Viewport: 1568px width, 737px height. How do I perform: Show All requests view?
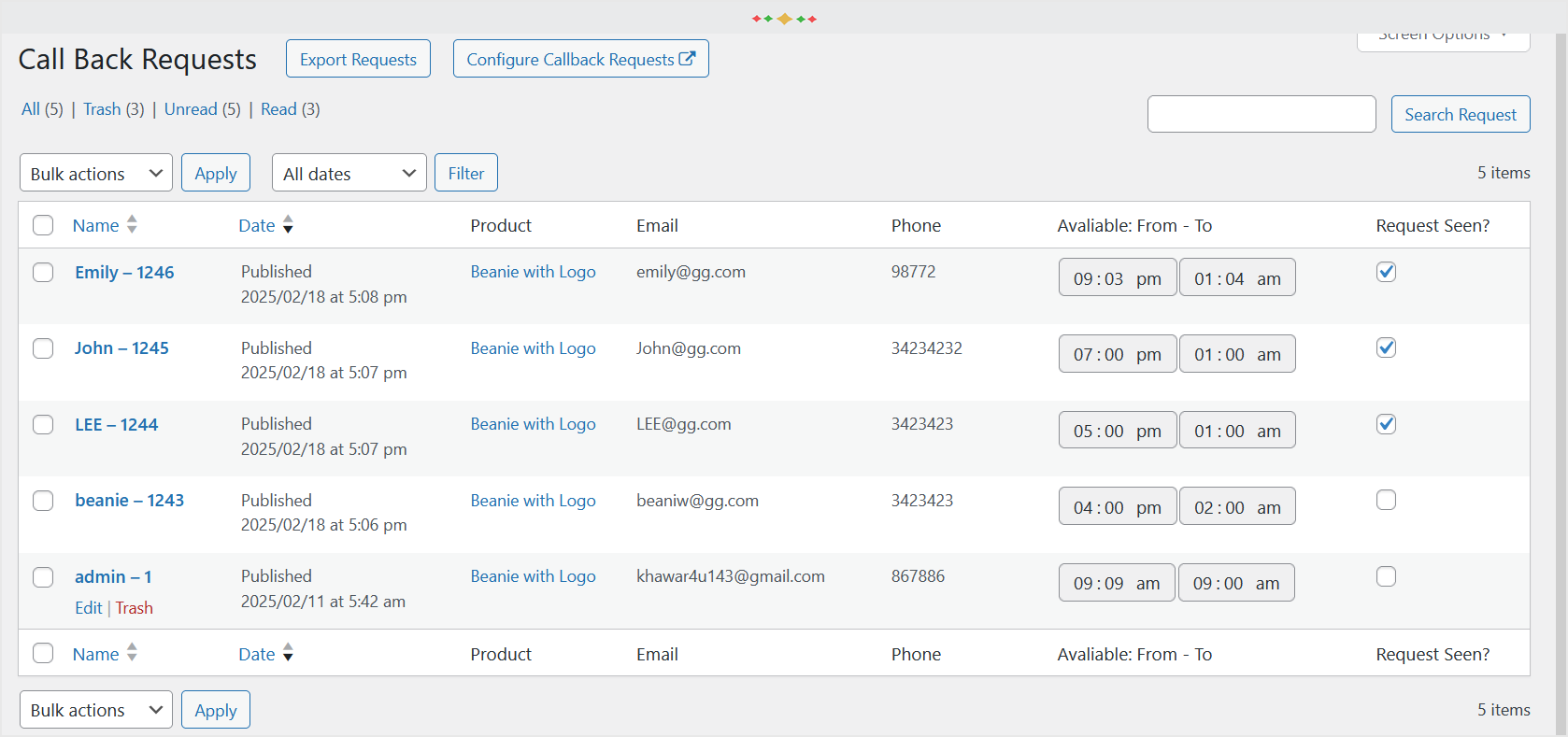(x=31, y=109)
